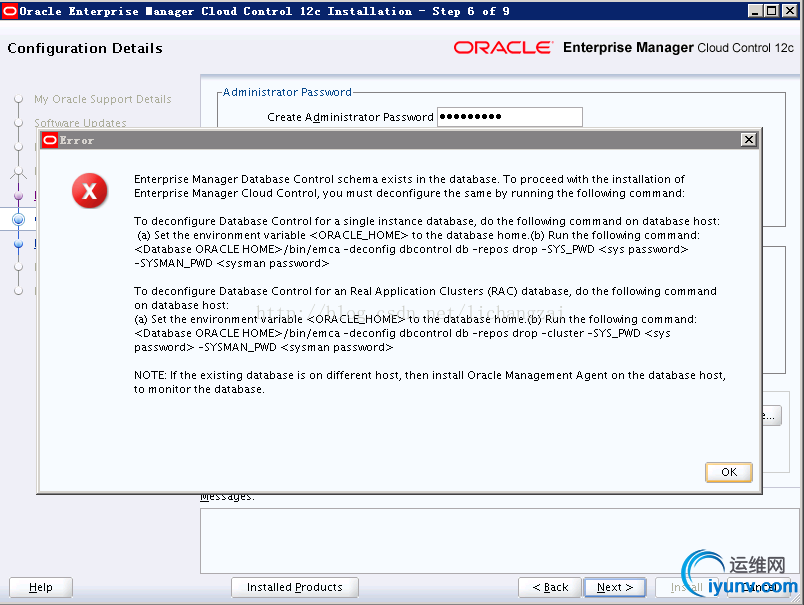Click the Create Administrator Password label
This screenshot has height=605, width=804.
click(350, 117)
